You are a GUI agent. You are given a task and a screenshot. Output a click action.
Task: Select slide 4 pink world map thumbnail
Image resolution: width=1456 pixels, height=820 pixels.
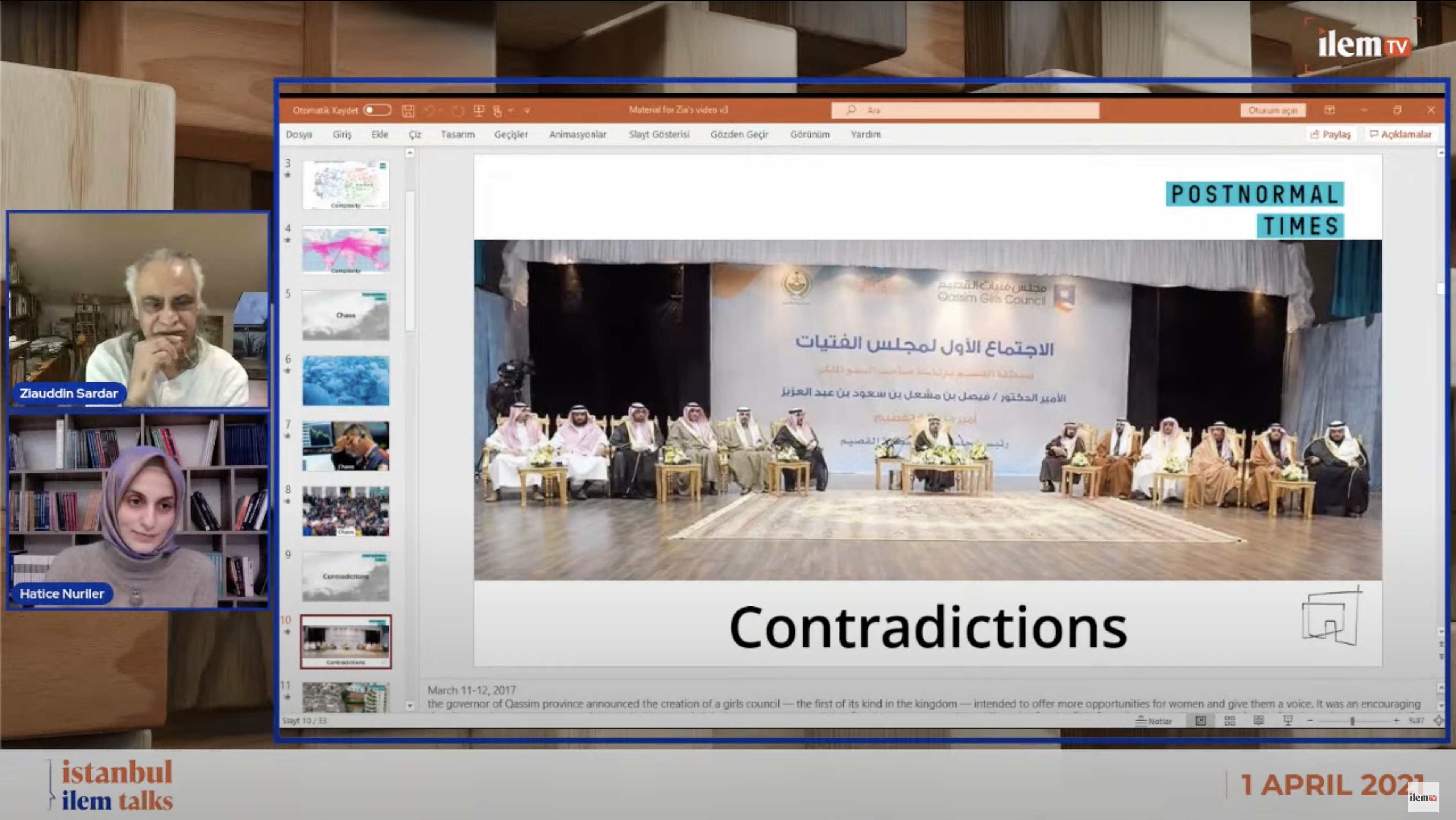pyautogui.click(x=345, y=250)
